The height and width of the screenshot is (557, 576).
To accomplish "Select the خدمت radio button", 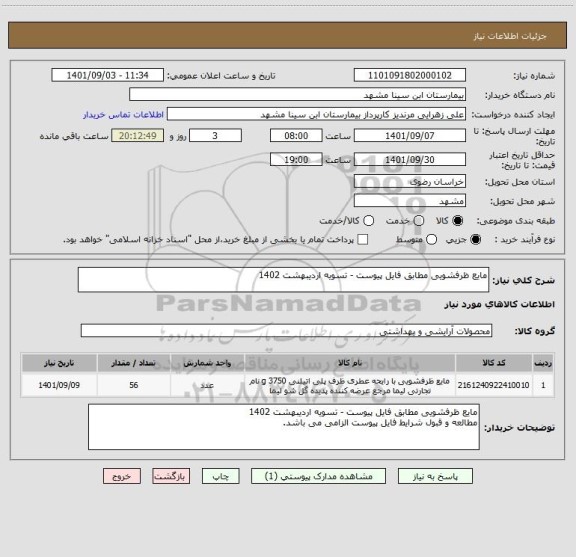I will (x=419, y=221).
